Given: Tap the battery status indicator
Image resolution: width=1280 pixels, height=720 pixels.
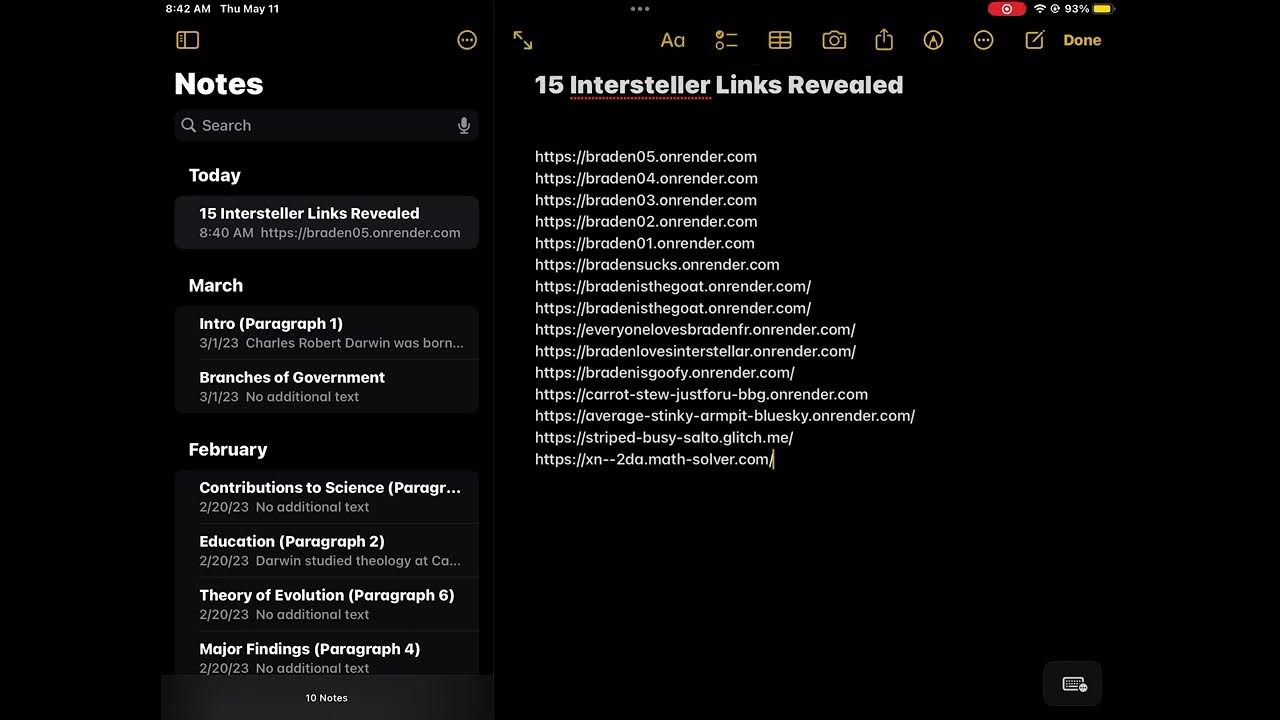Looking at the screenshot, I should [x=1102, y=8].
